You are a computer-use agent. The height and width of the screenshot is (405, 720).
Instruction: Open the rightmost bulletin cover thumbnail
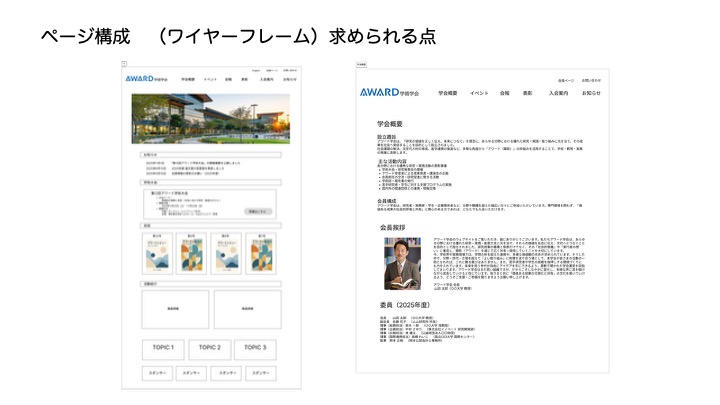261,253
